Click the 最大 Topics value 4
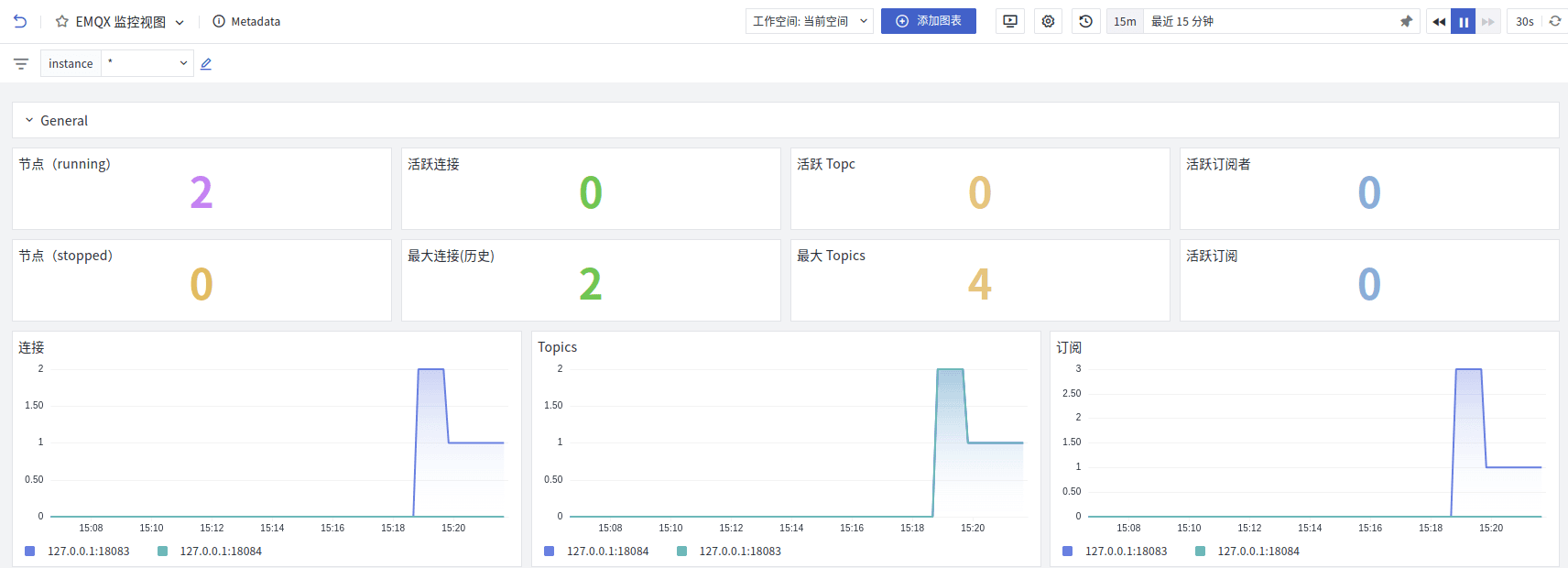Viewport: 1568px width, 568px height. [980, 284]
